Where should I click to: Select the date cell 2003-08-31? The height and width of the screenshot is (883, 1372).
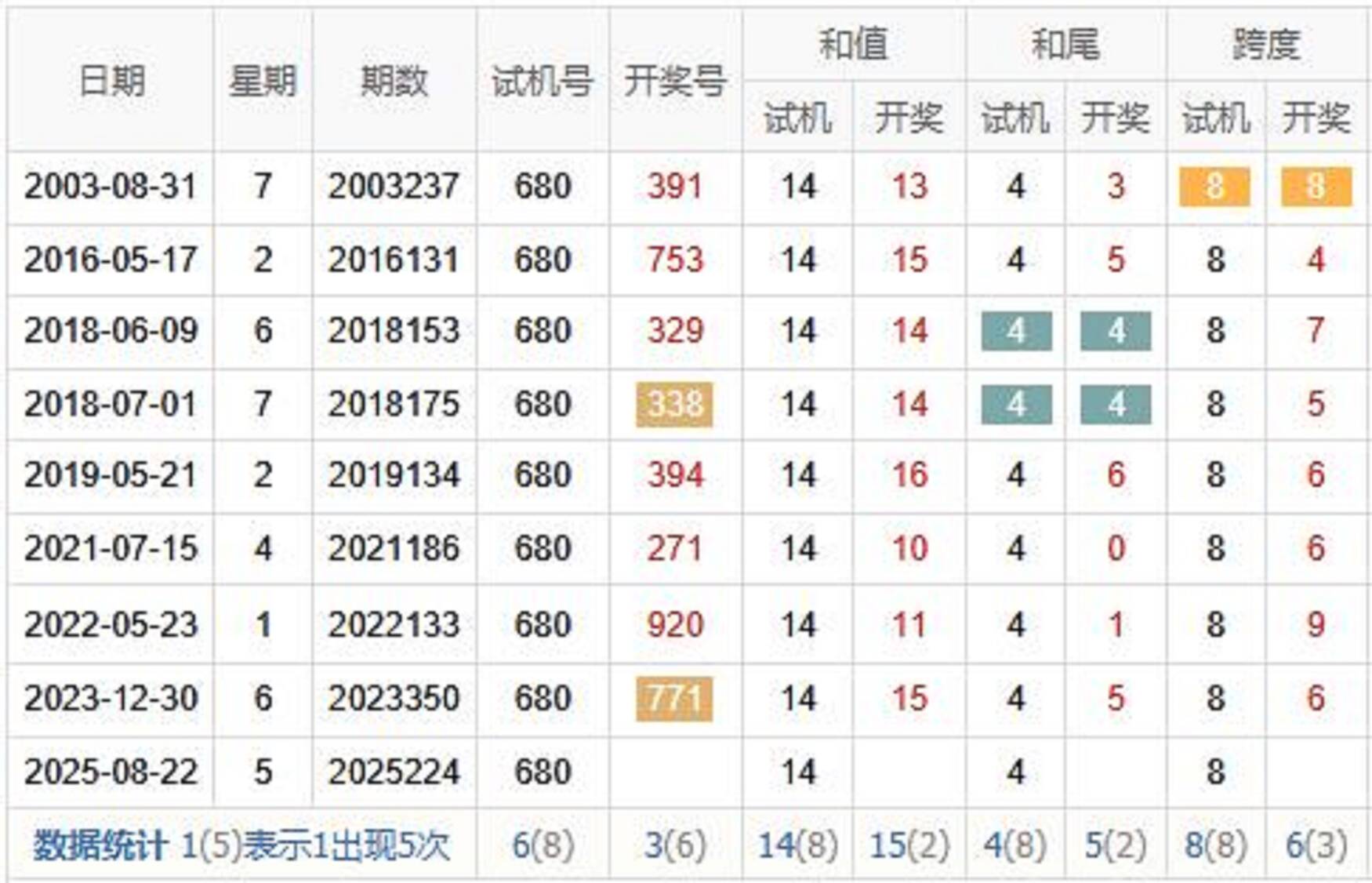click(x=111, y=187)
